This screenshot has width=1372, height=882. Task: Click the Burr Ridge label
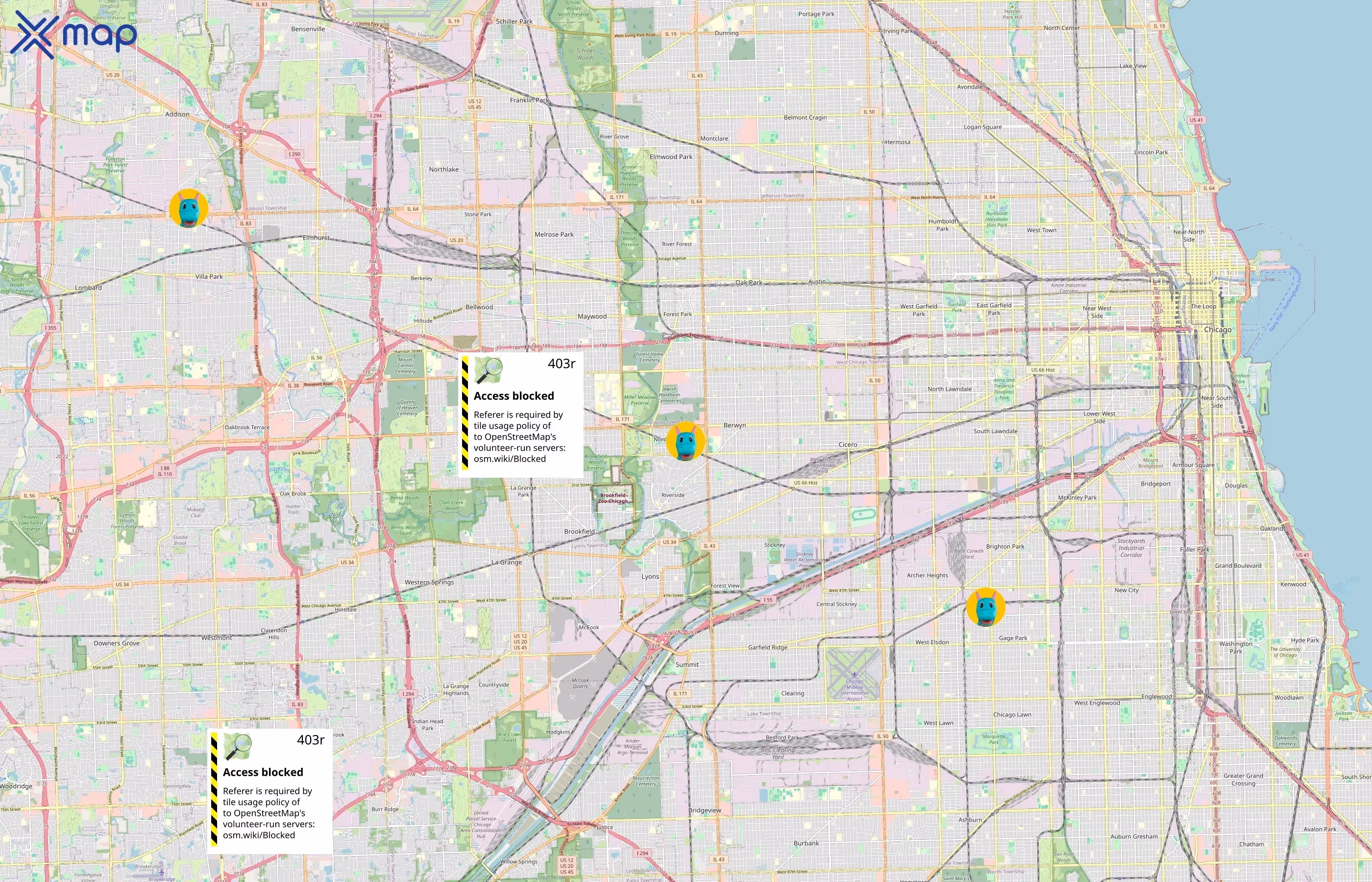tap(385, 809)
